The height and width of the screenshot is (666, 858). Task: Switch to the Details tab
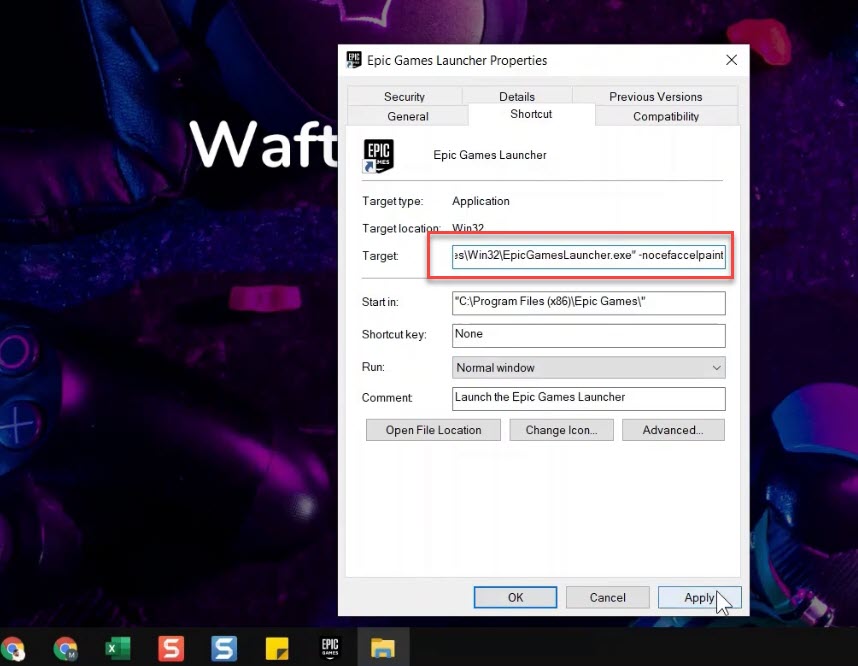click(517, 96)
